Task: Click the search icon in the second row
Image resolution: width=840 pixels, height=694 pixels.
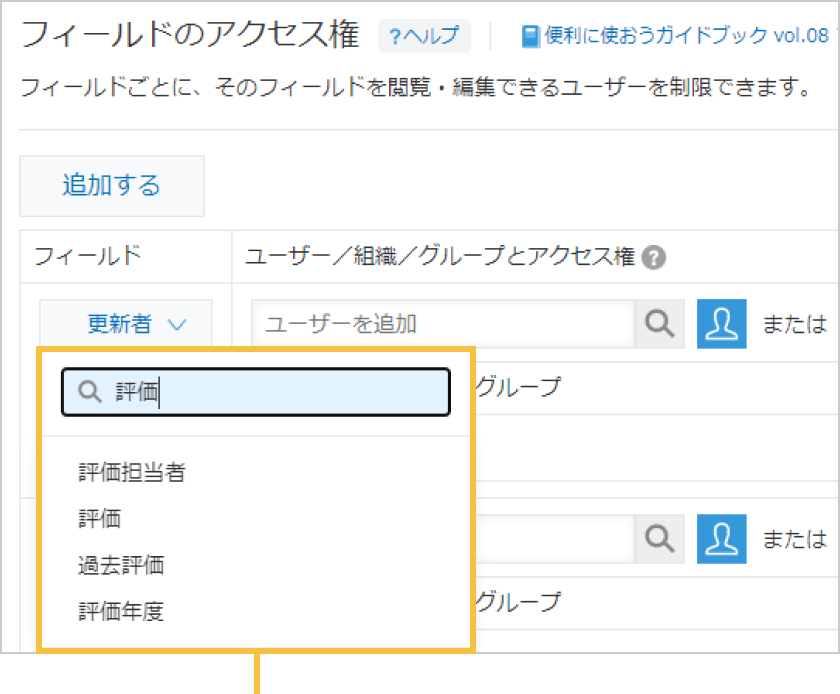Action: [x=659, y=538]
